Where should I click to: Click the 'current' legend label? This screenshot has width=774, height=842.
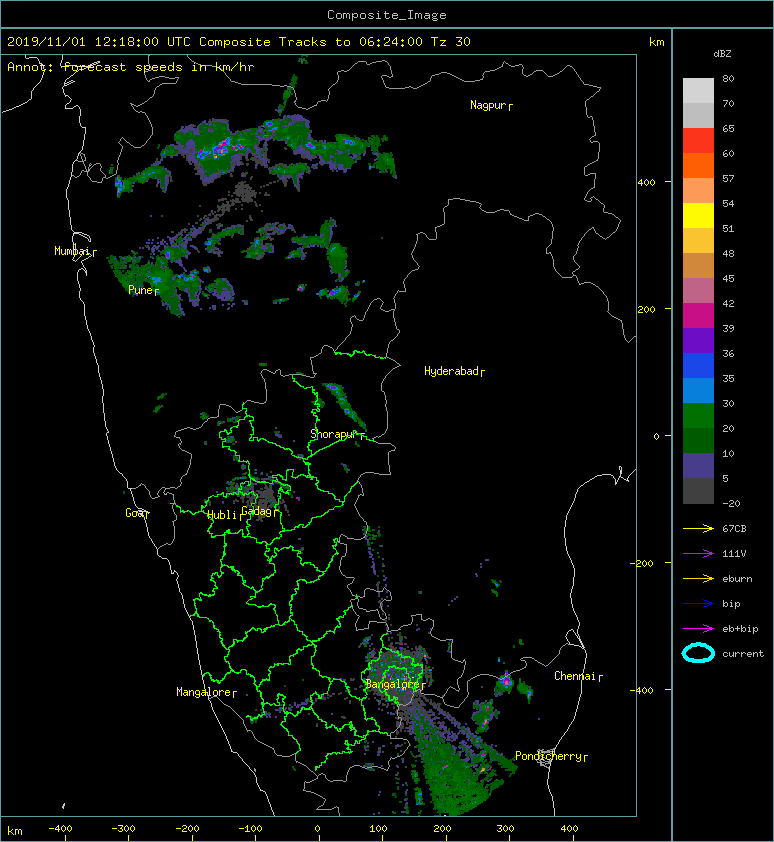(743, 654)
